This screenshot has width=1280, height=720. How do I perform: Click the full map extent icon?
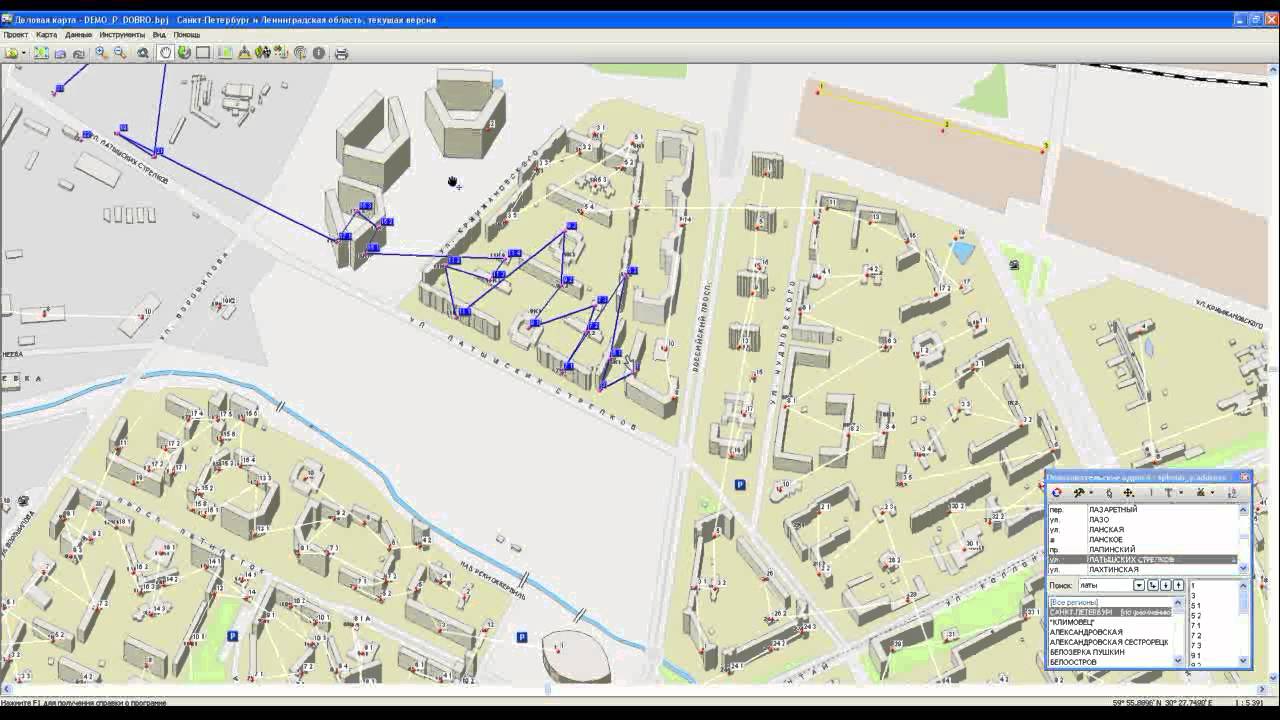click(41, 53)
